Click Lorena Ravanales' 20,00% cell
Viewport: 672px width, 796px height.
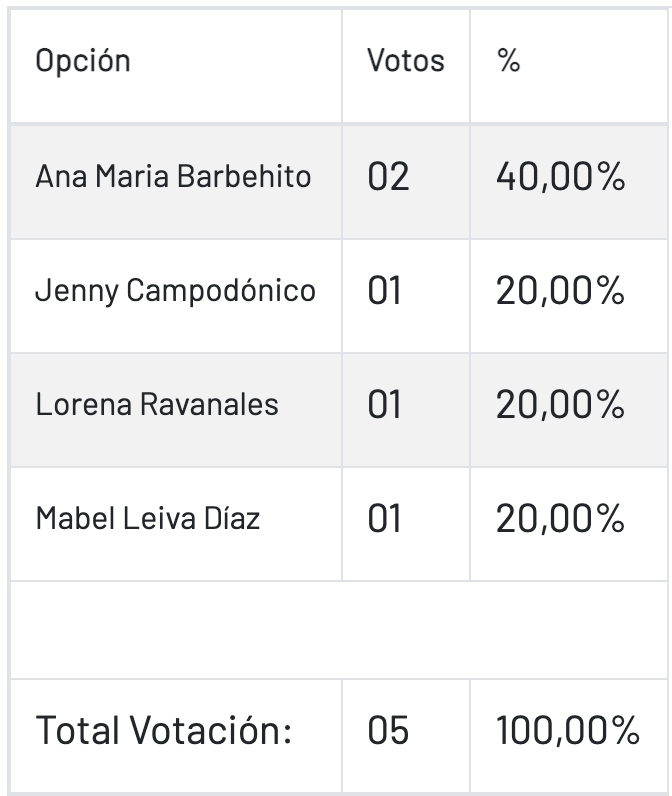[x=568, y=410]
